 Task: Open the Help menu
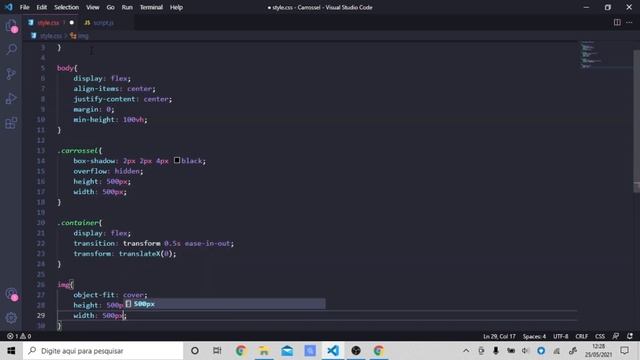coord(176,7)
